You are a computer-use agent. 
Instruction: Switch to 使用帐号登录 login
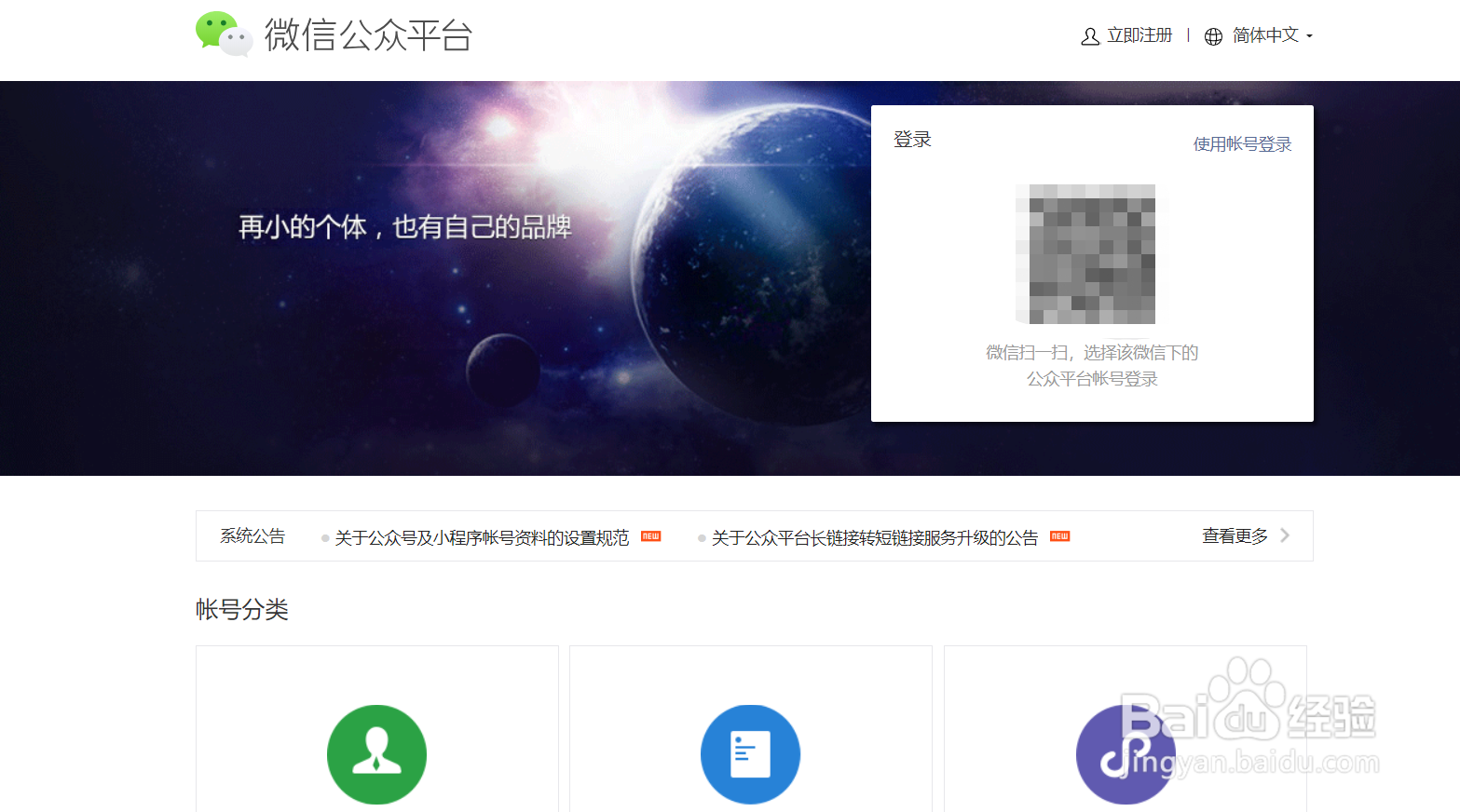[1242, 144]
